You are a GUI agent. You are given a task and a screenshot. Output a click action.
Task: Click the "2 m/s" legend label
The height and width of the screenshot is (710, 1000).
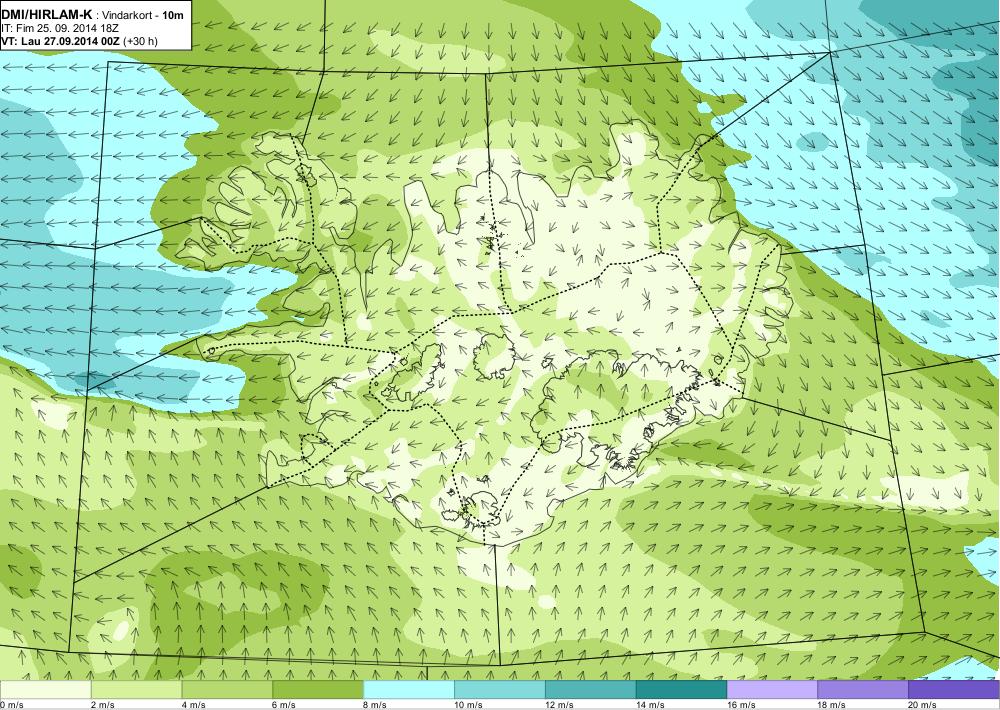coord(103,705)
